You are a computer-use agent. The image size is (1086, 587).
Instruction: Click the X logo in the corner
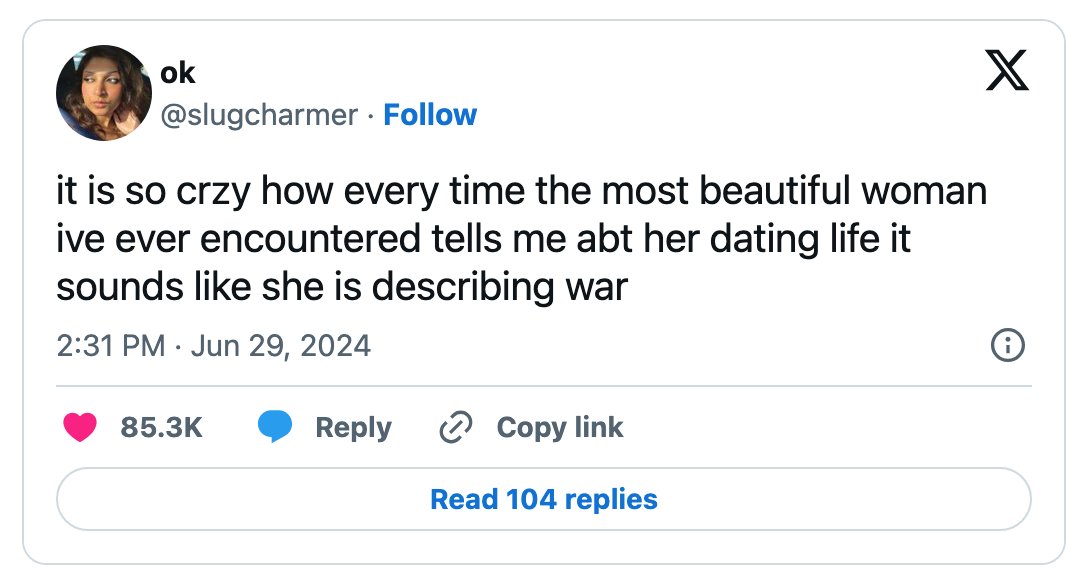[1007, 71]
